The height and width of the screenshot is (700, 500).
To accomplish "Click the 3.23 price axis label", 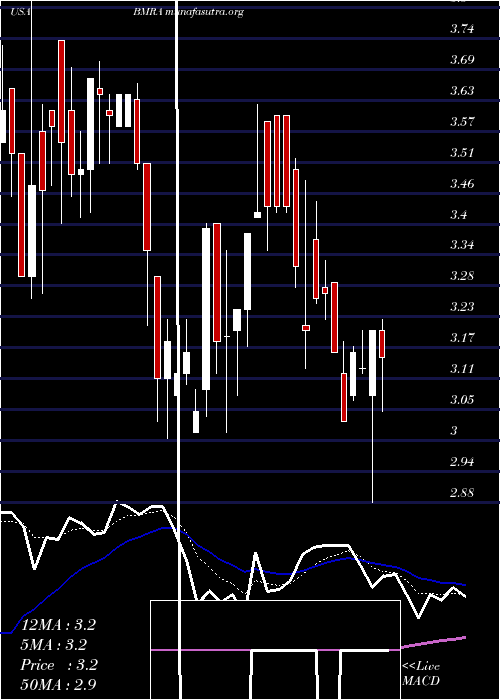I will click(x=461, y=307).
